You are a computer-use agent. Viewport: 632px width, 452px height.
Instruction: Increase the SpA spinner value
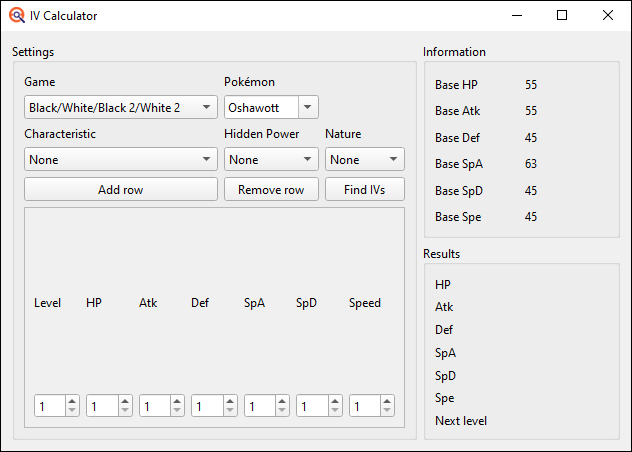[x=282, y=401]
